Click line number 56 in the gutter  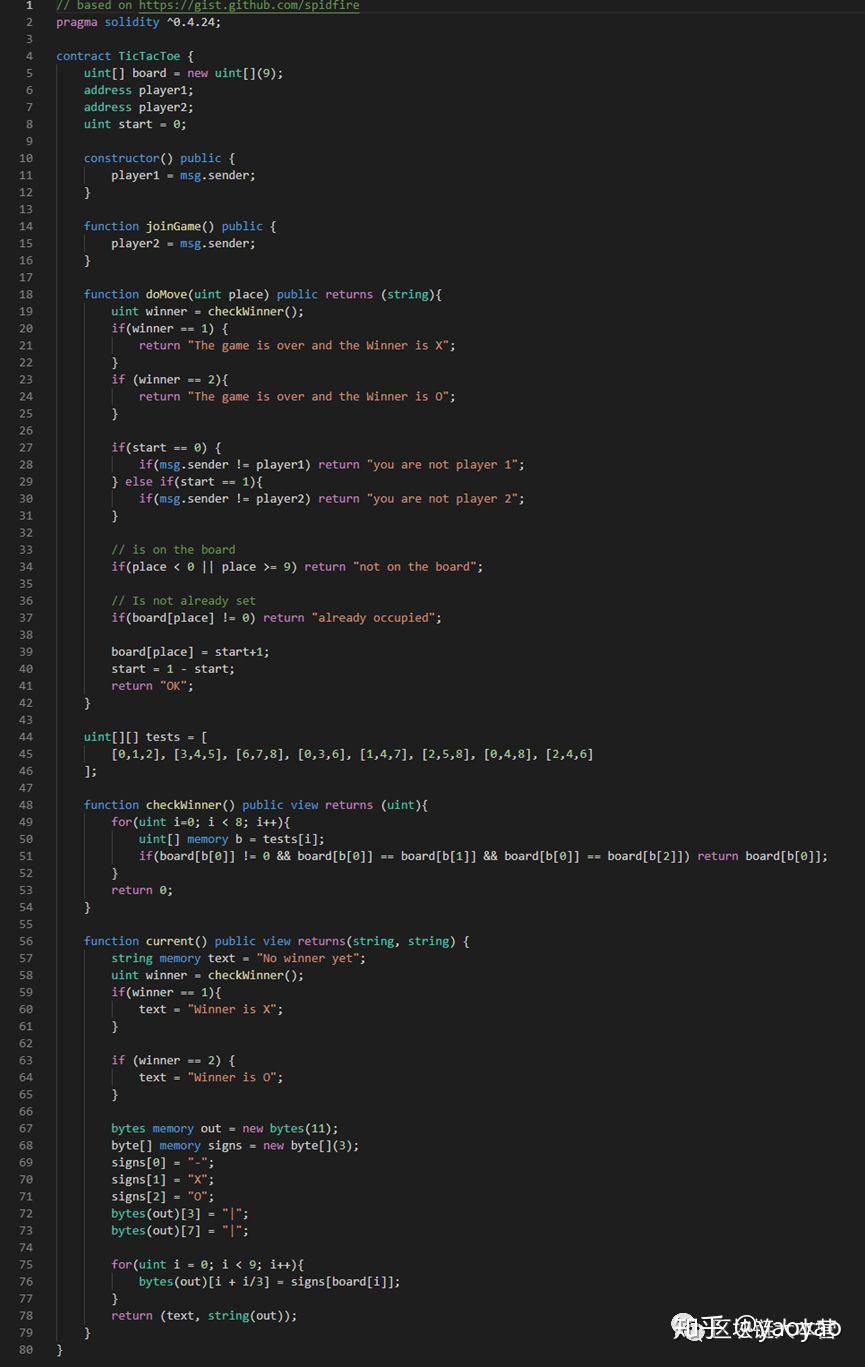click(26, 941)
